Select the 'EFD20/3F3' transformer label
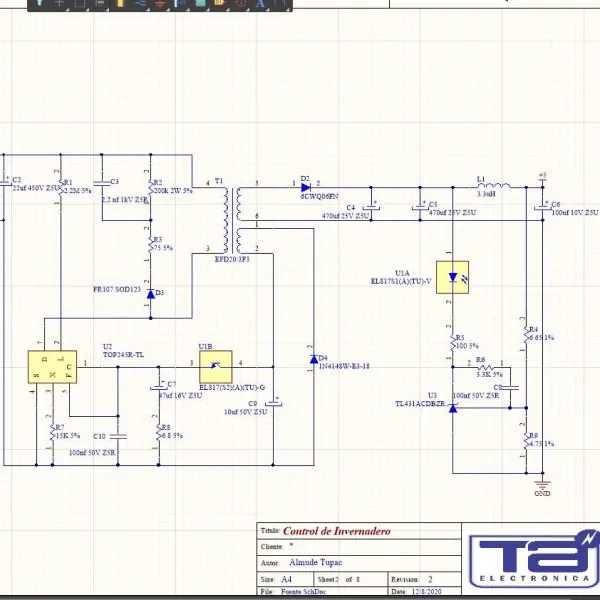 [x=232, y=259]
